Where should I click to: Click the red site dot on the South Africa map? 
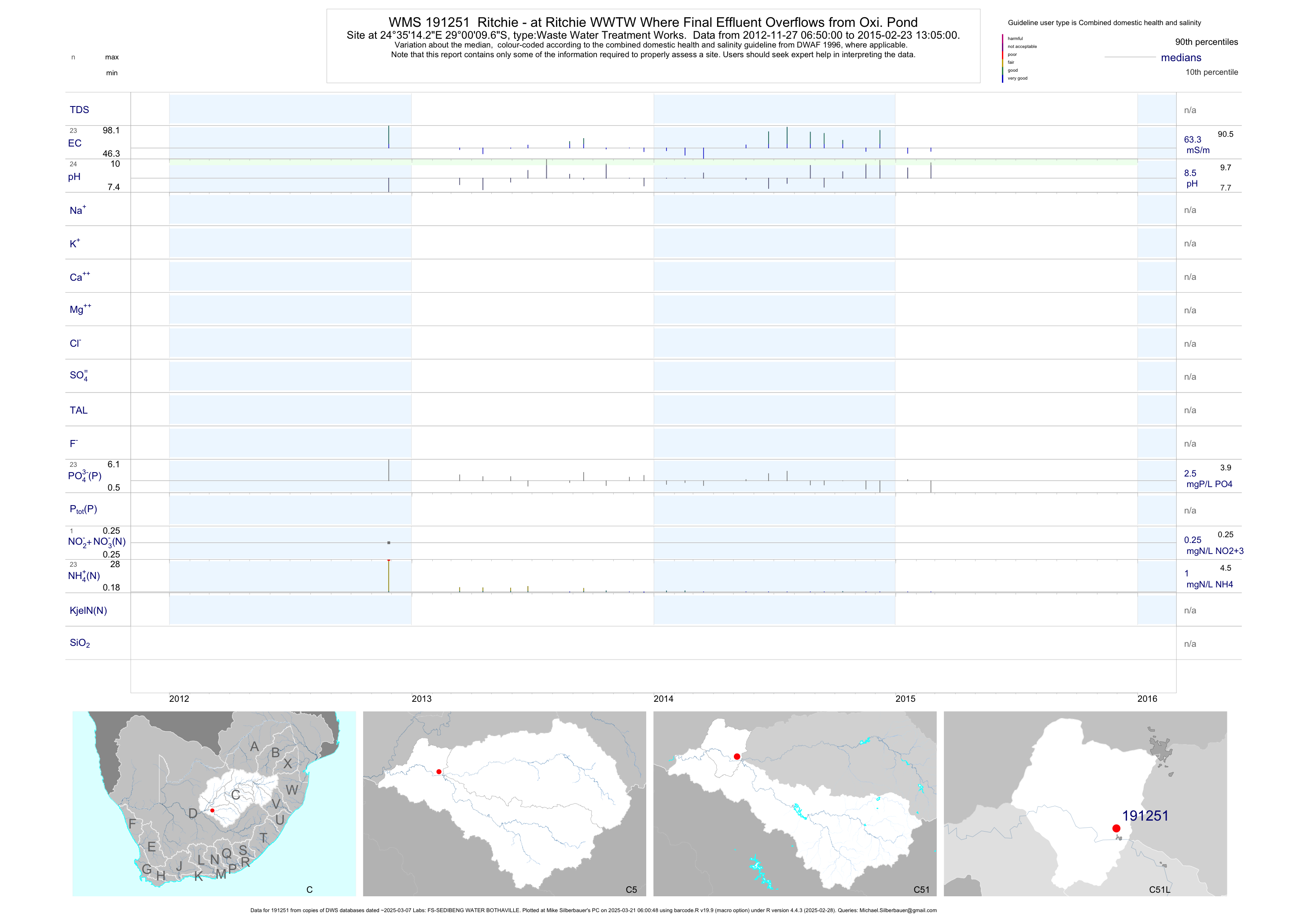click(212, 810)
